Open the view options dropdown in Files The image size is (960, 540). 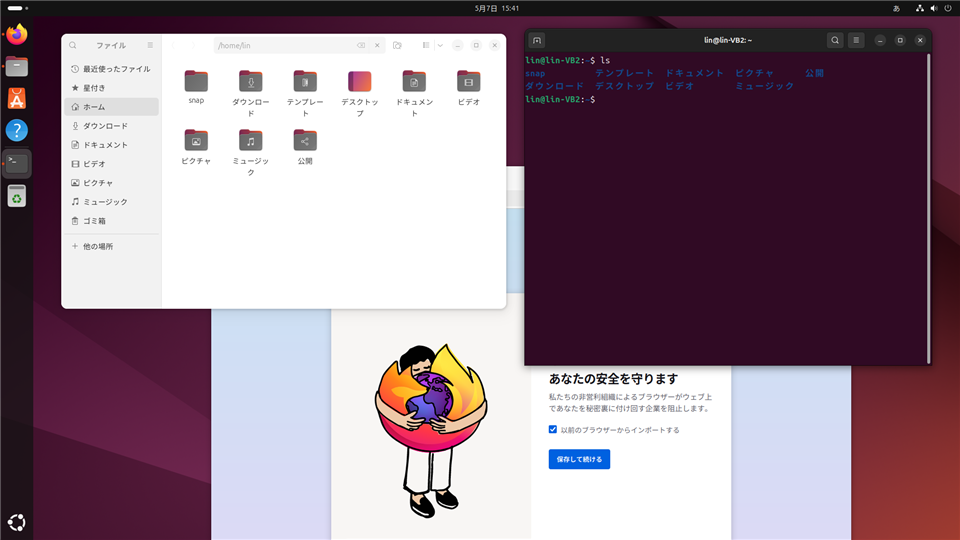click(x=440, y=45)
